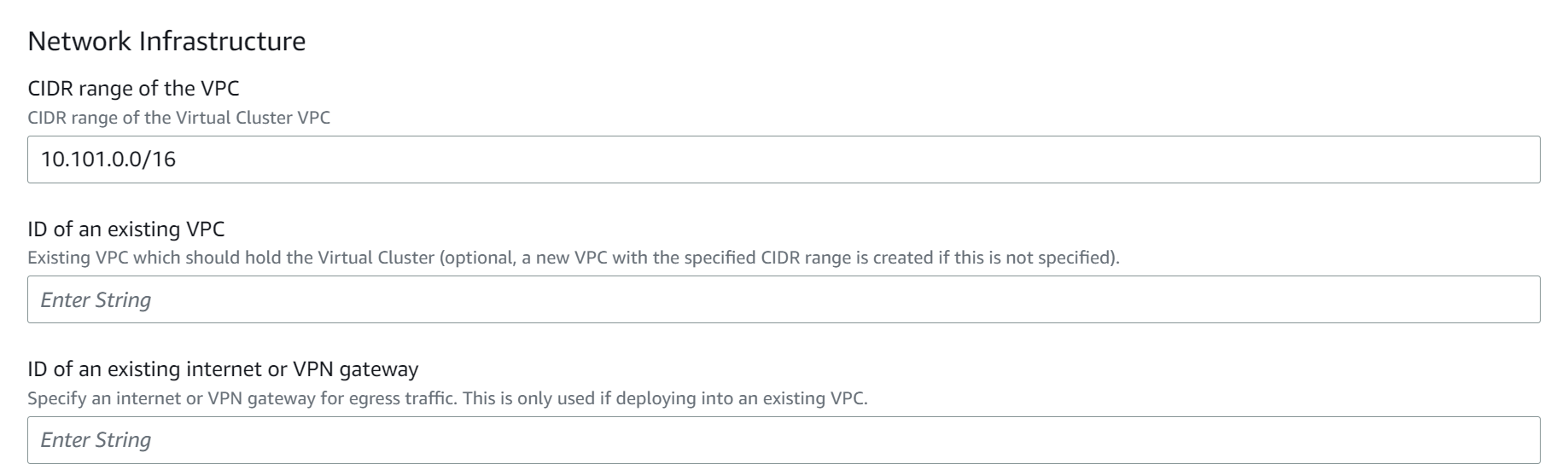Click empty area inside the existing VPC field
The width and height of the screenshot is (1568, 470).
pyautogui.click(x=854, y=299)
